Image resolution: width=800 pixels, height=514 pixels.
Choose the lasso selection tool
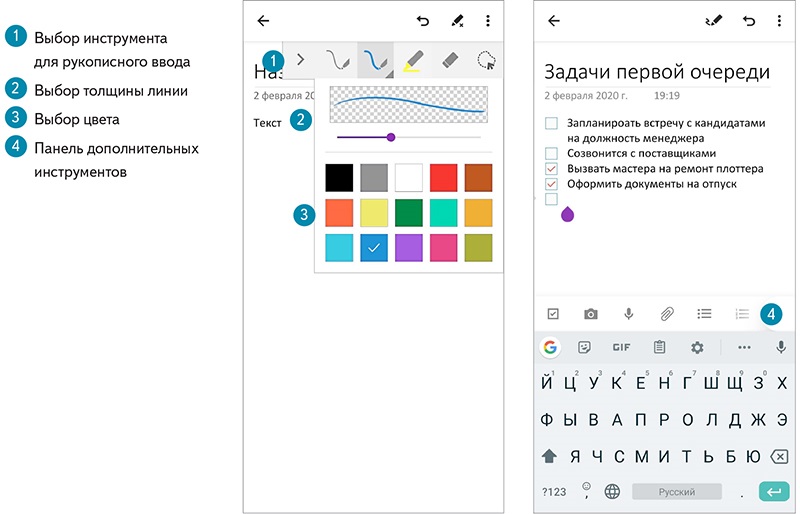pyautogui.click(x=486, y=60)
